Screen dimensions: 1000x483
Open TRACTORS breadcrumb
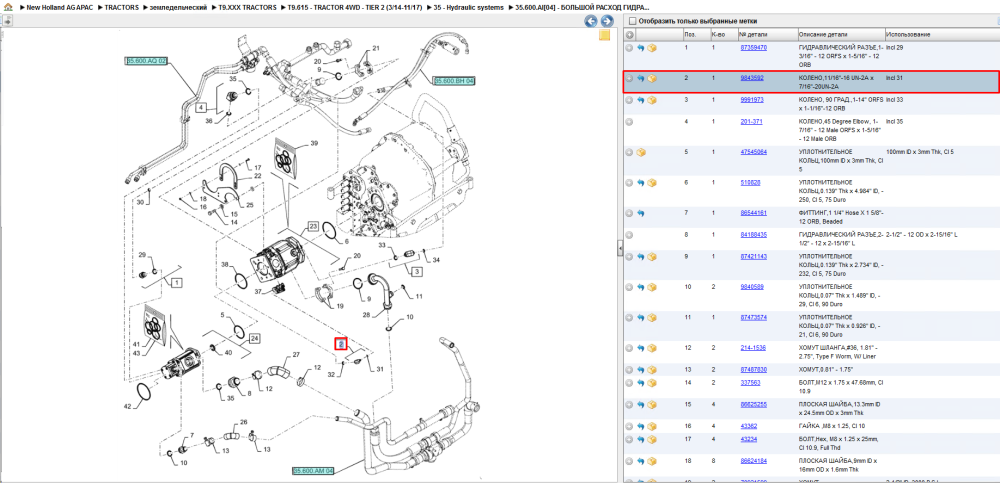tap(122, 7)
